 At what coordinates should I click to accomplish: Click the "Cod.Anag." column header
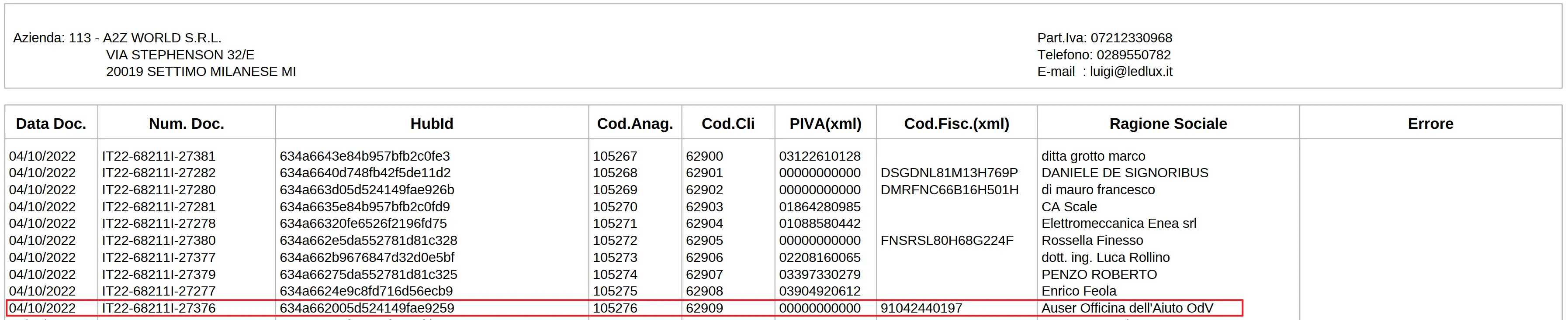click(635, 124)
